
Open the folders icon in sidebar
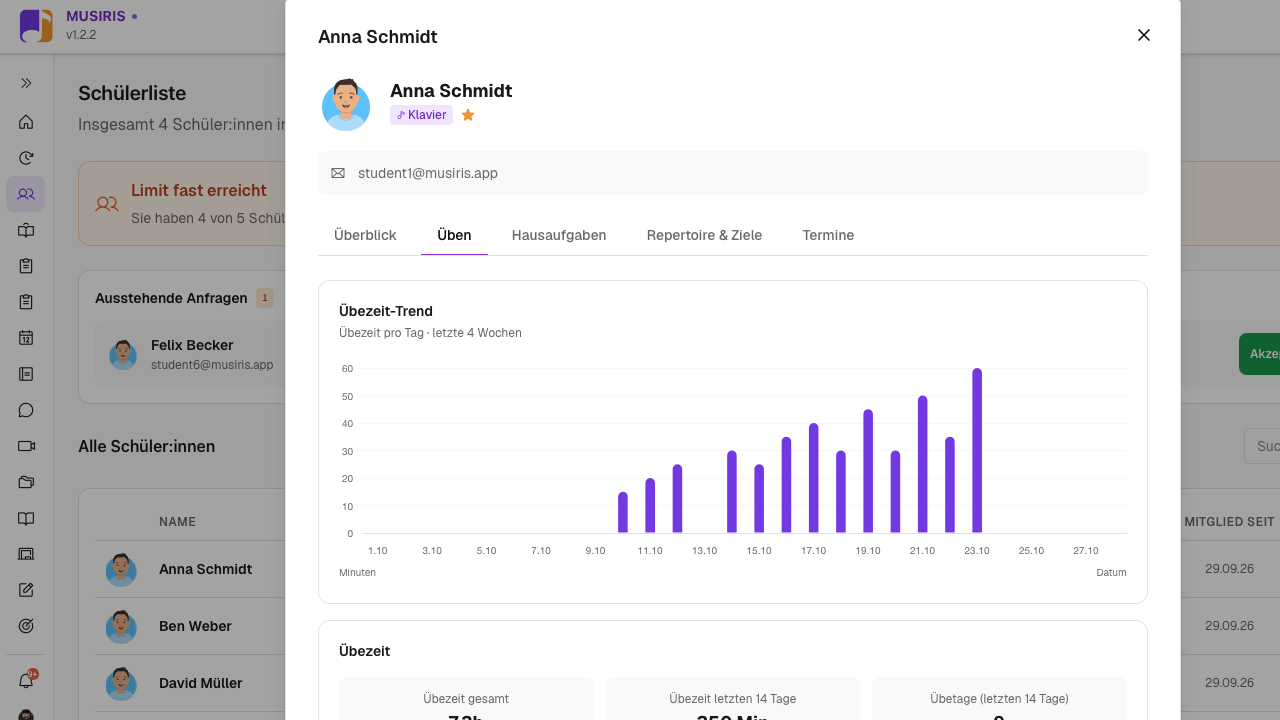tap(26, 482)
